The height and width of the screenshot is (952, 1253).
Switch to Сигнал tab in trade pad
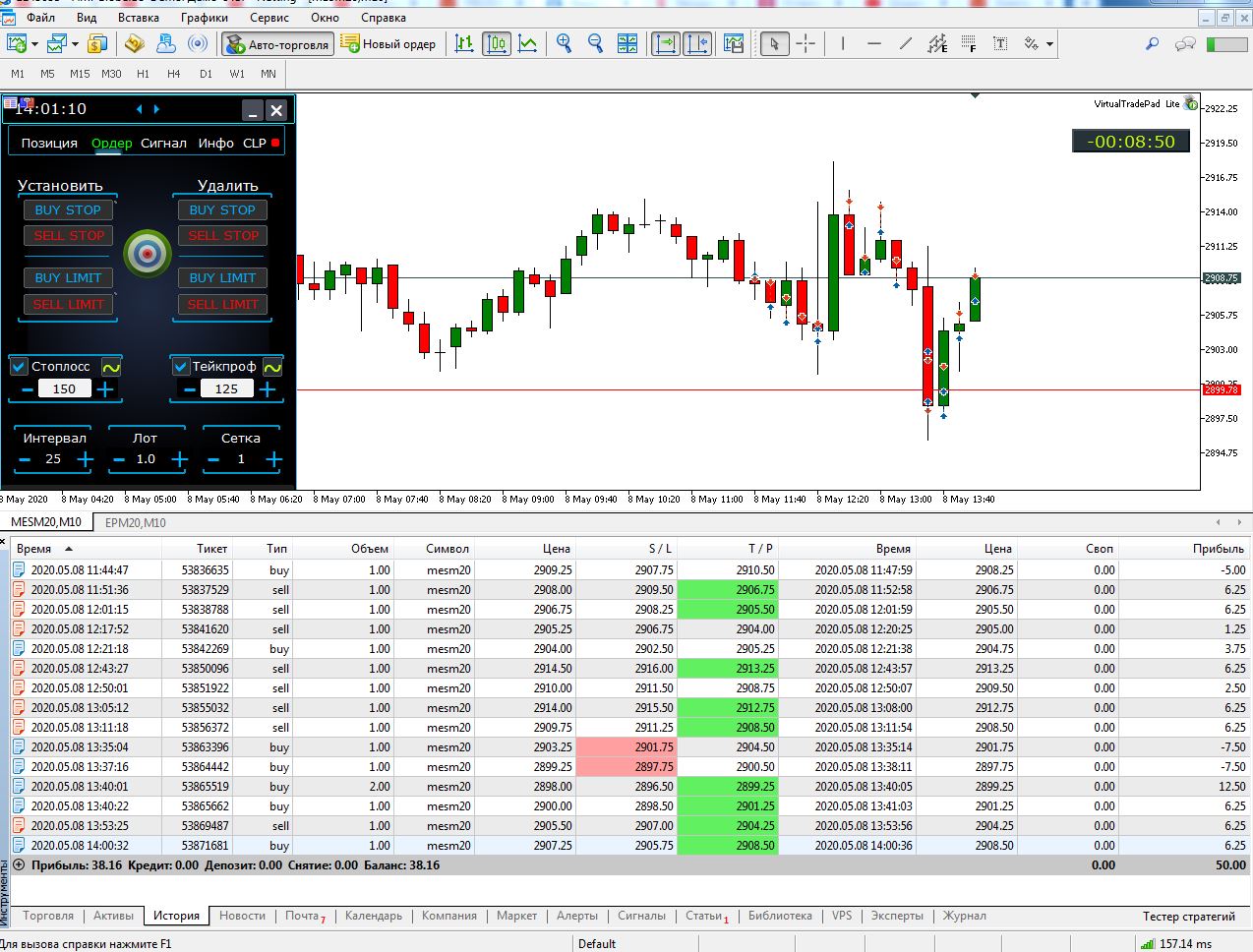163,143
